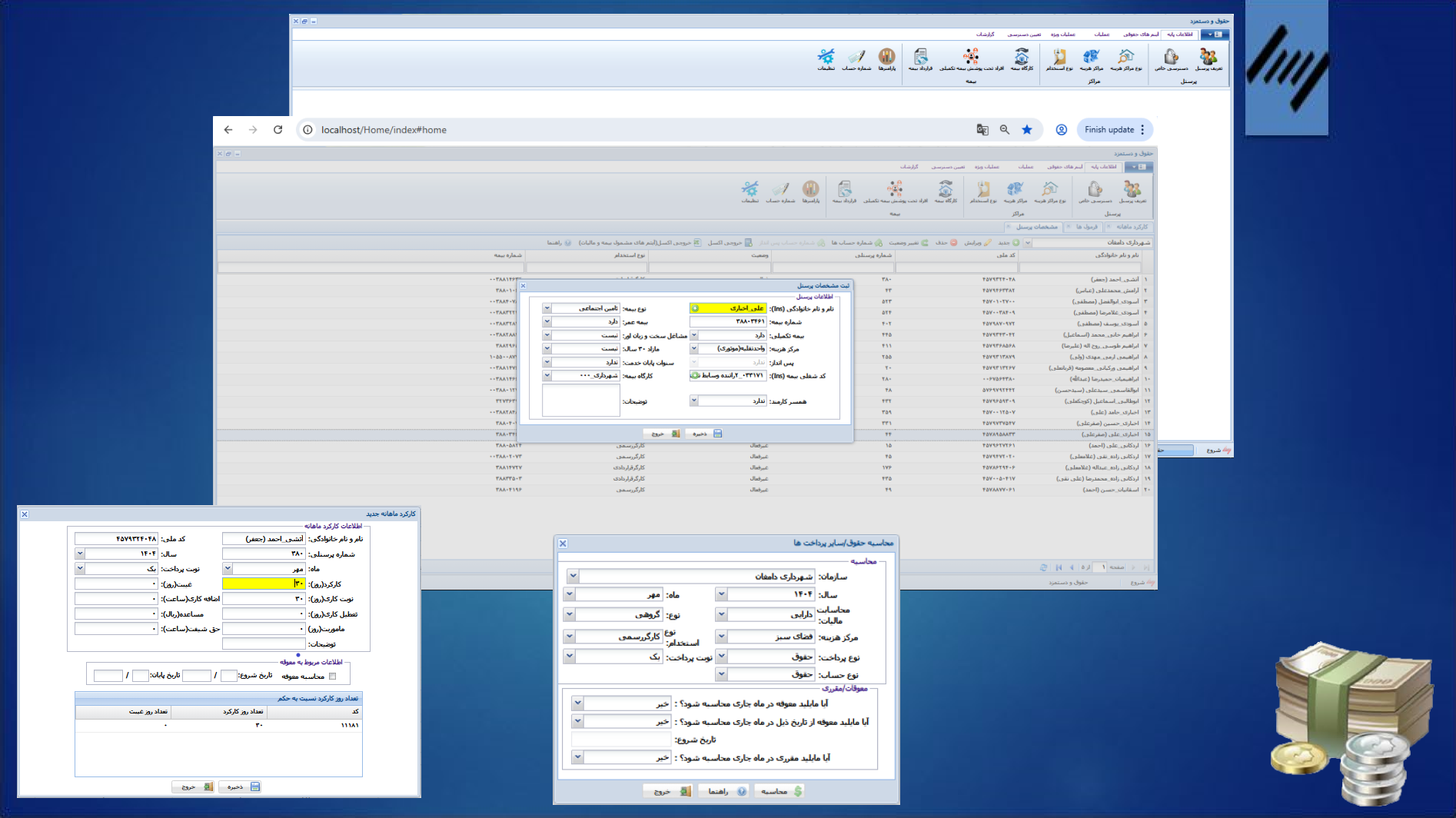Enable the محاسبه معوقه checkbox
The image size is (1456, 818).
[333, 677]
